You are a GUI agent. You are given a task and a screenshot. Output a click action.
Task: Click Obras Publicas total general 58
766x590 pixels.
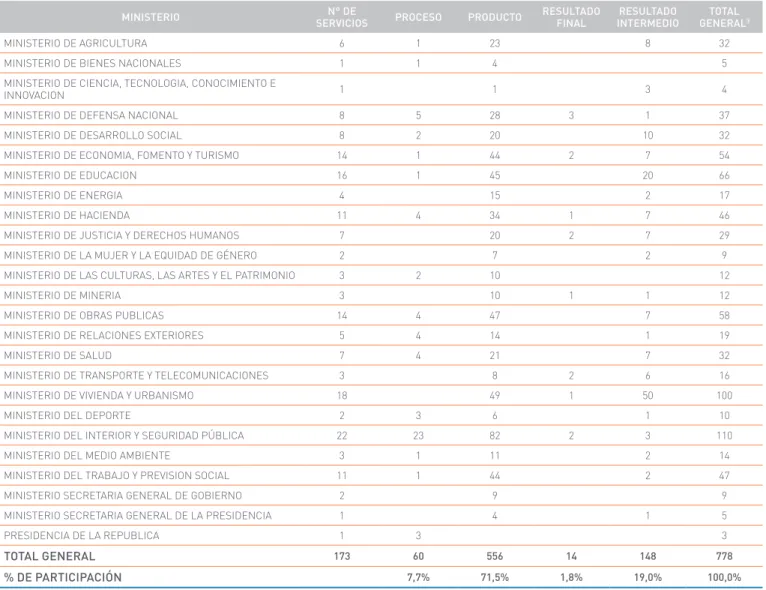click(x=724, y=316)
